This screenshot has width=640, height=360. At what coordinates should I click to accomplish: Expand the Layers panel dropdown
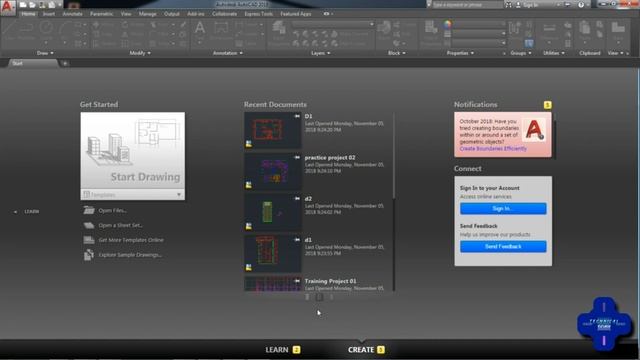320,53
